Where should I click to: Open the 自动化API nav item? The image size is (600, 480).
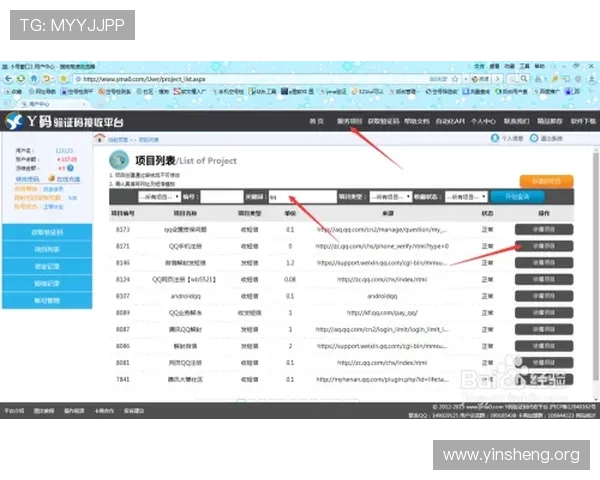click(450, 121)
